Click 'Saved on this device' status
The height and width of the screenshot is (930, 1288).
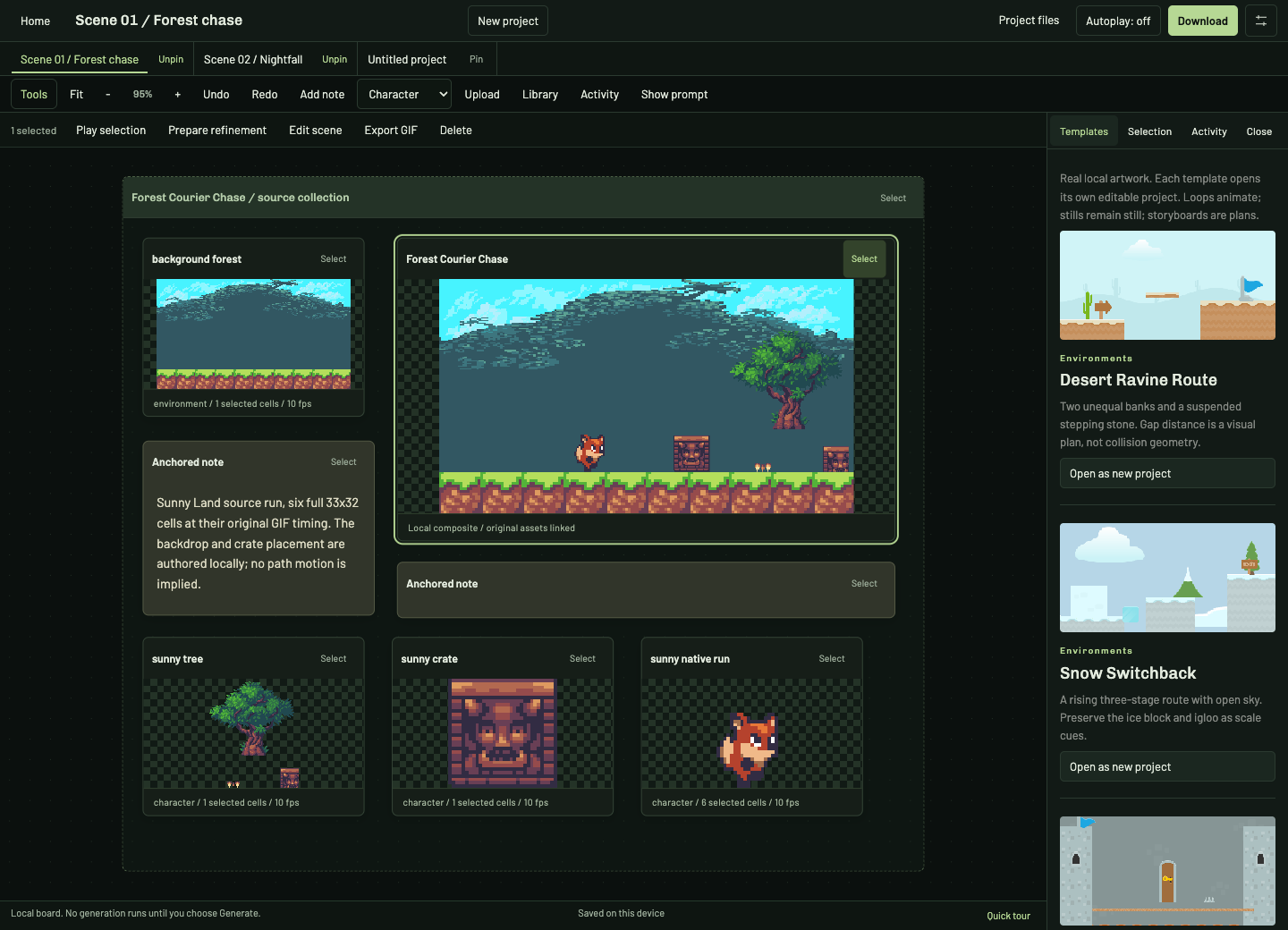[621, 913]
